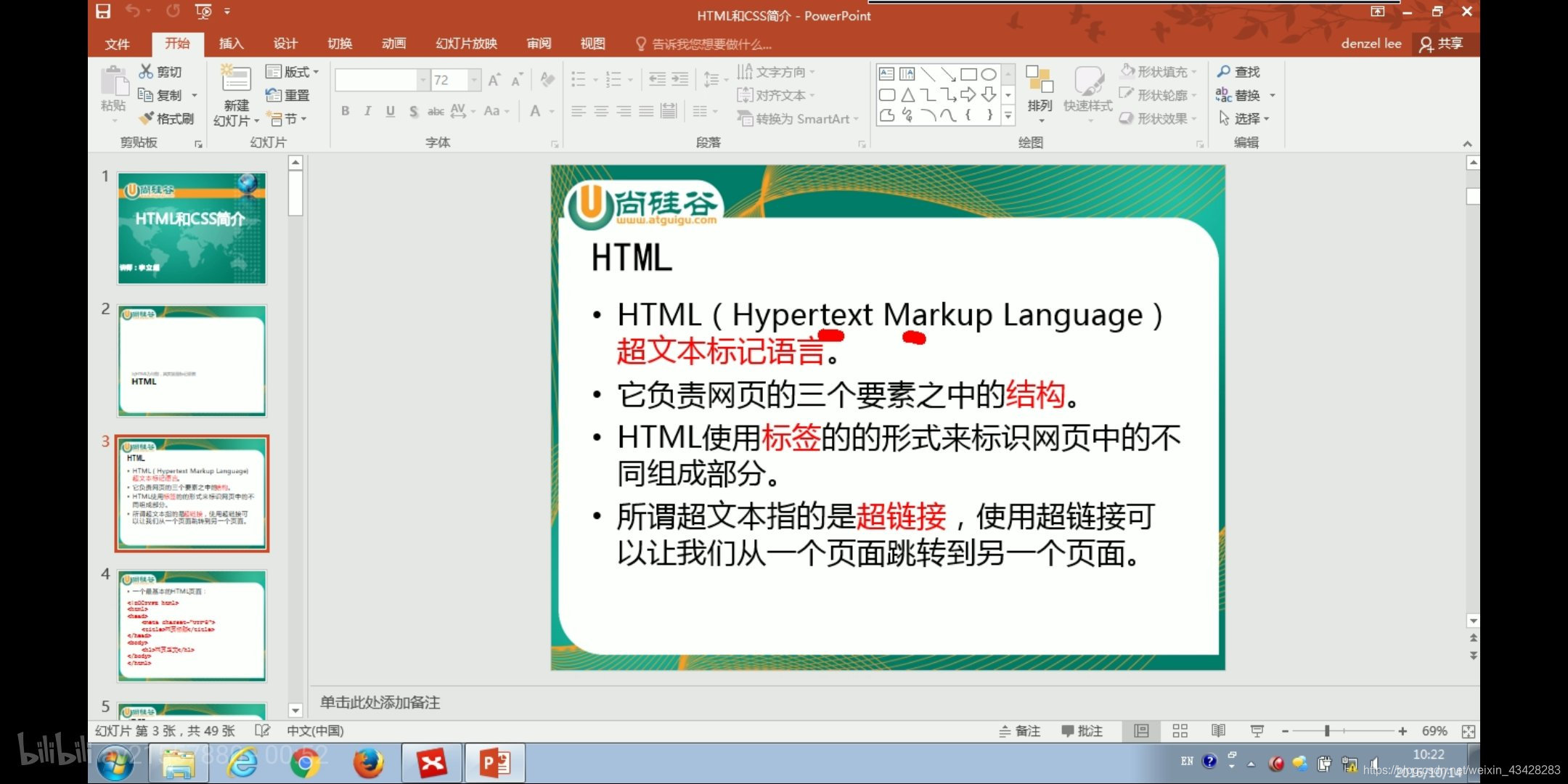The width and height of the screenshot is (1568, 784).
Task: Switch to Transitions (切换) tab
Action: click(339, 44)
